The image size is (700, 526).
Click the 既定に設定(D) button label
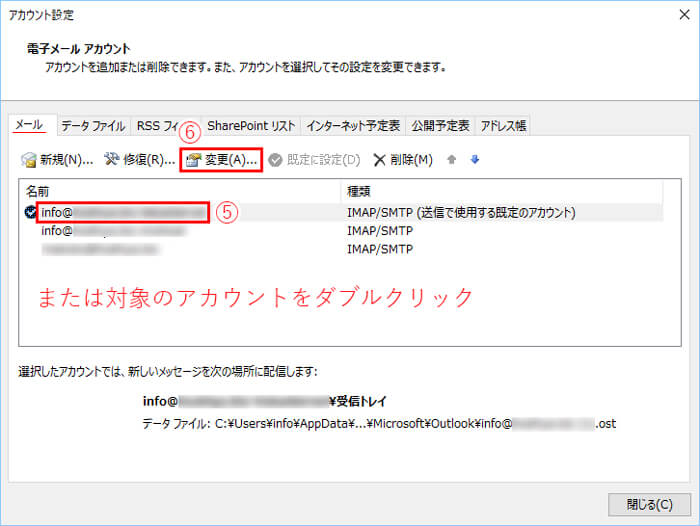point(323,160)
